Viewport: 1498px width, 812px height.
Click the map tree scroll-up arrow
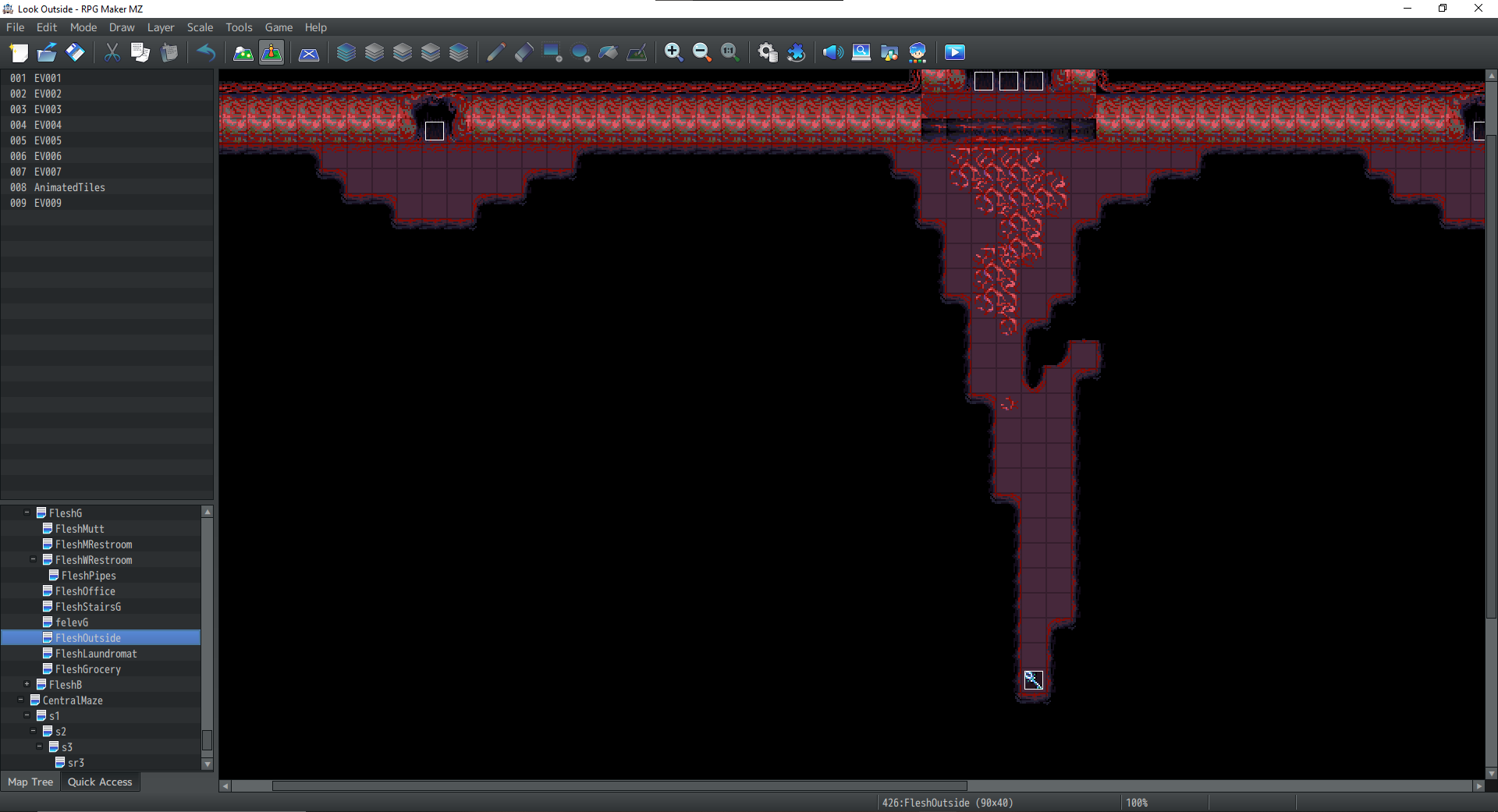coord(207,512)
